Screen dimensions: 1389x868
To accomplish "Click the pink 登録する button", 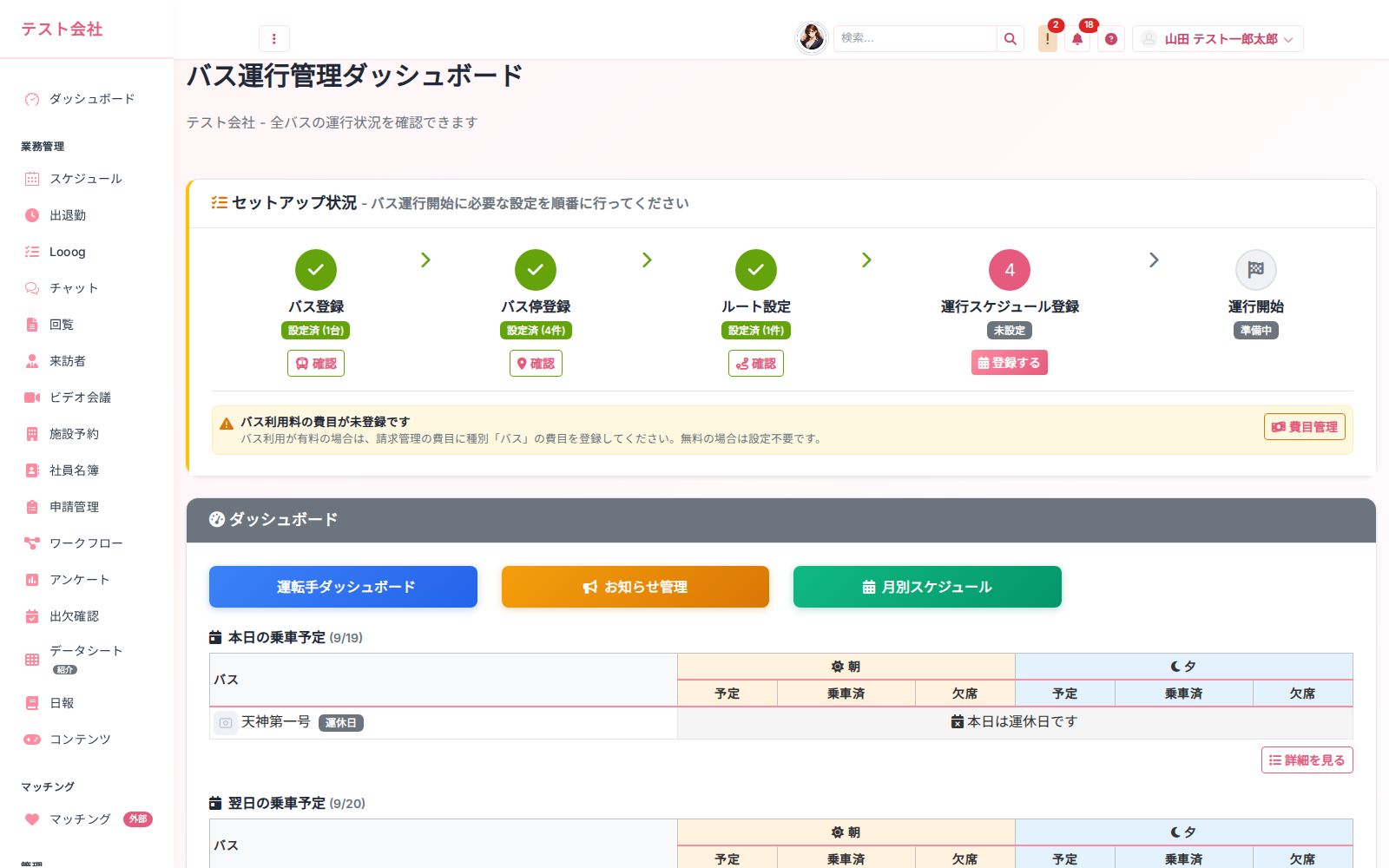I will pos(1010,363).
